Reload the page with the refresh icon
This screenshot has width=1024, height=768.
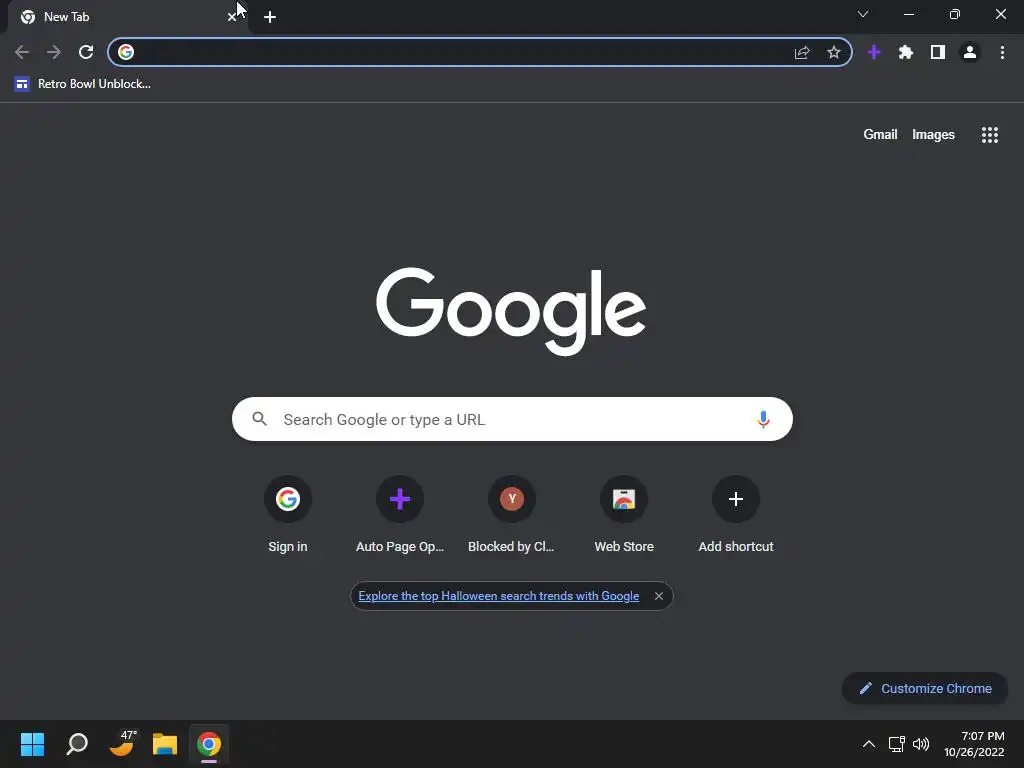point(86,52)
